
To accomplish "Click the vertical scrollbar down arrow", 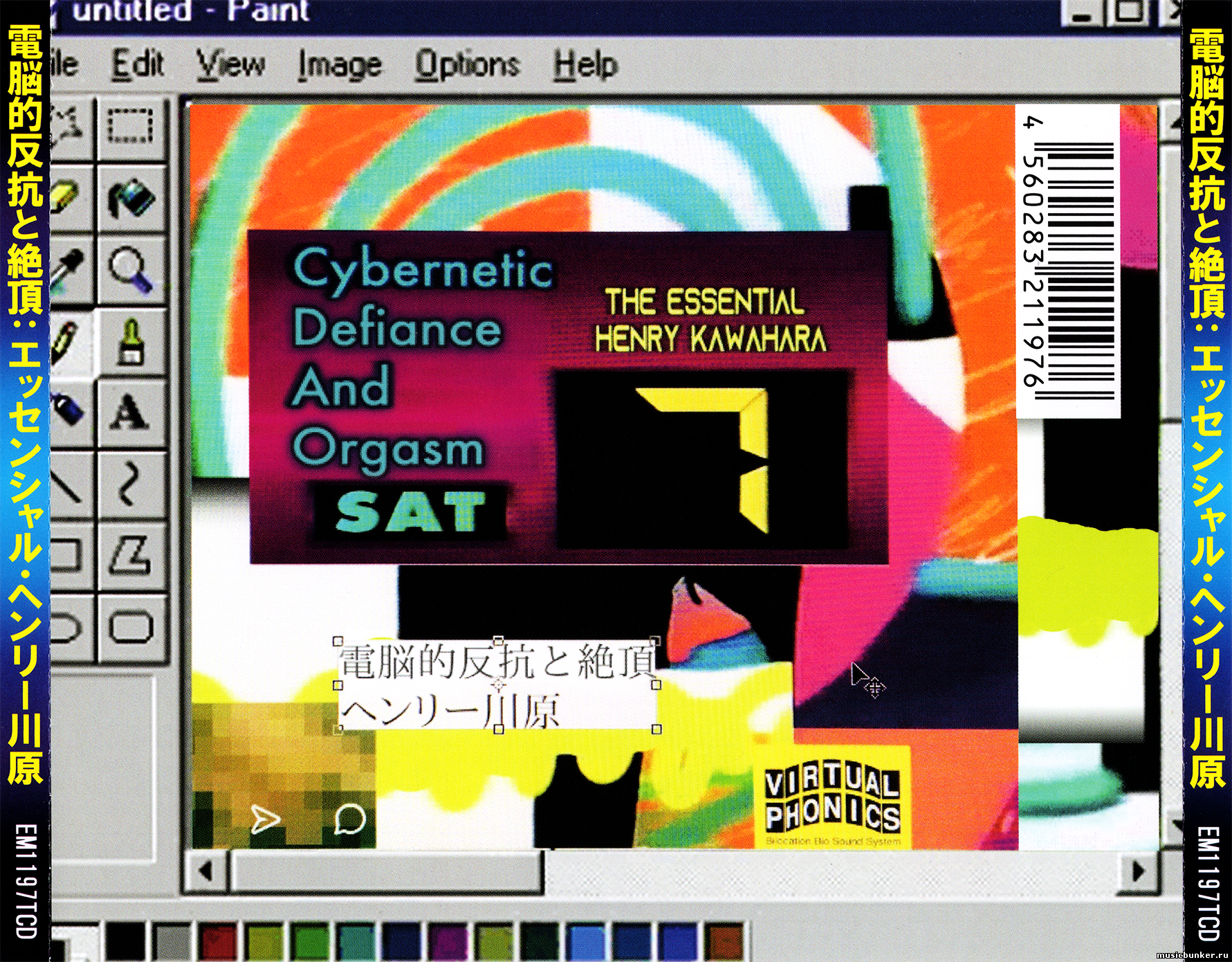I will tap(1173, 825).
